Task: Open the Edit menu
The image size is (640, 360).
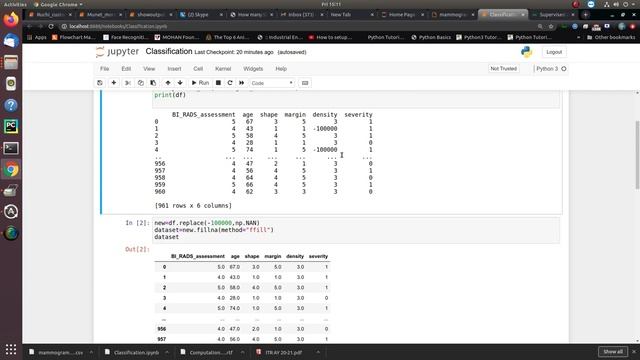Action: [126, 69]
